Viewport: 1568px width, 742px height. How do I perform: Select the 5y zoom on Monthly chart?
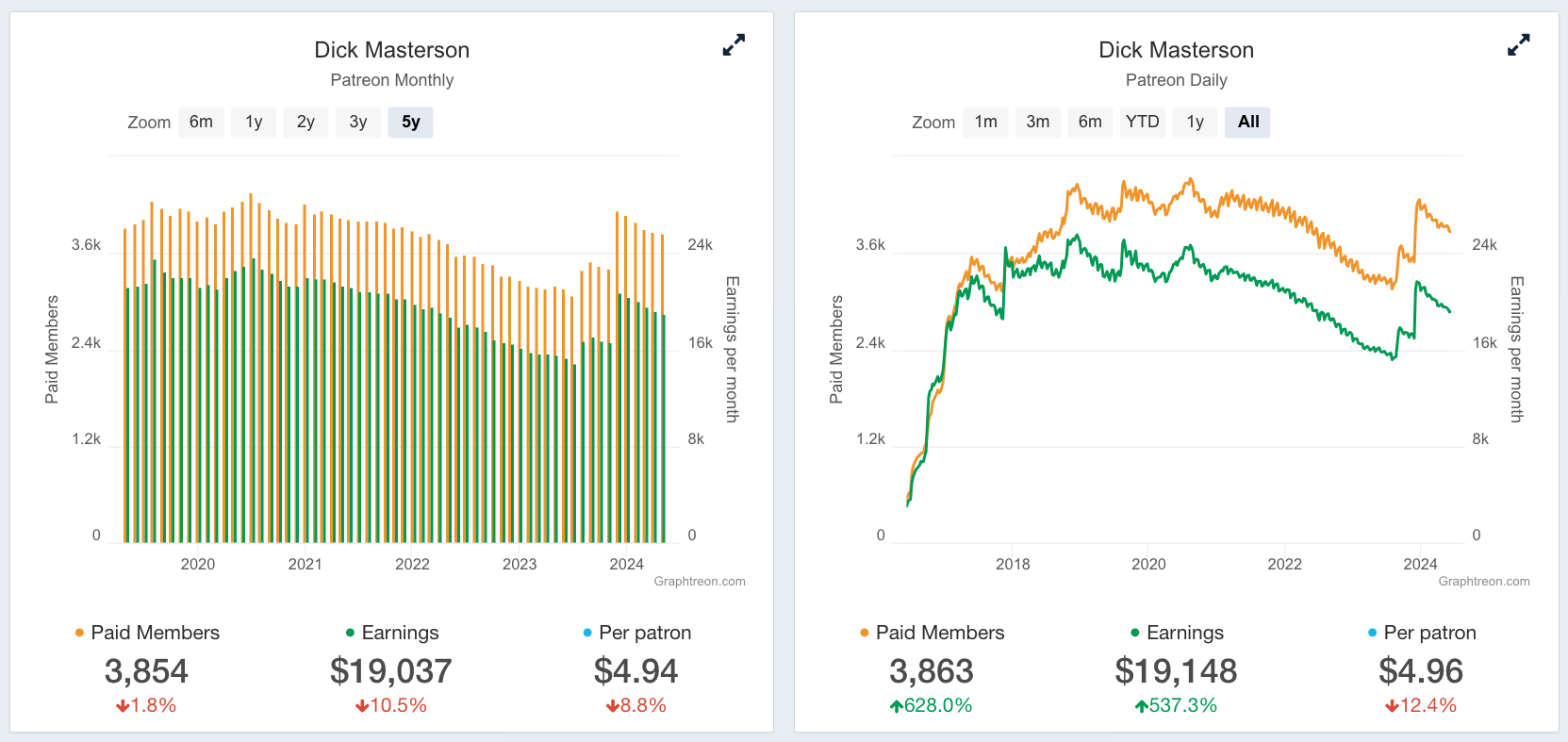(x=410, y=122)
